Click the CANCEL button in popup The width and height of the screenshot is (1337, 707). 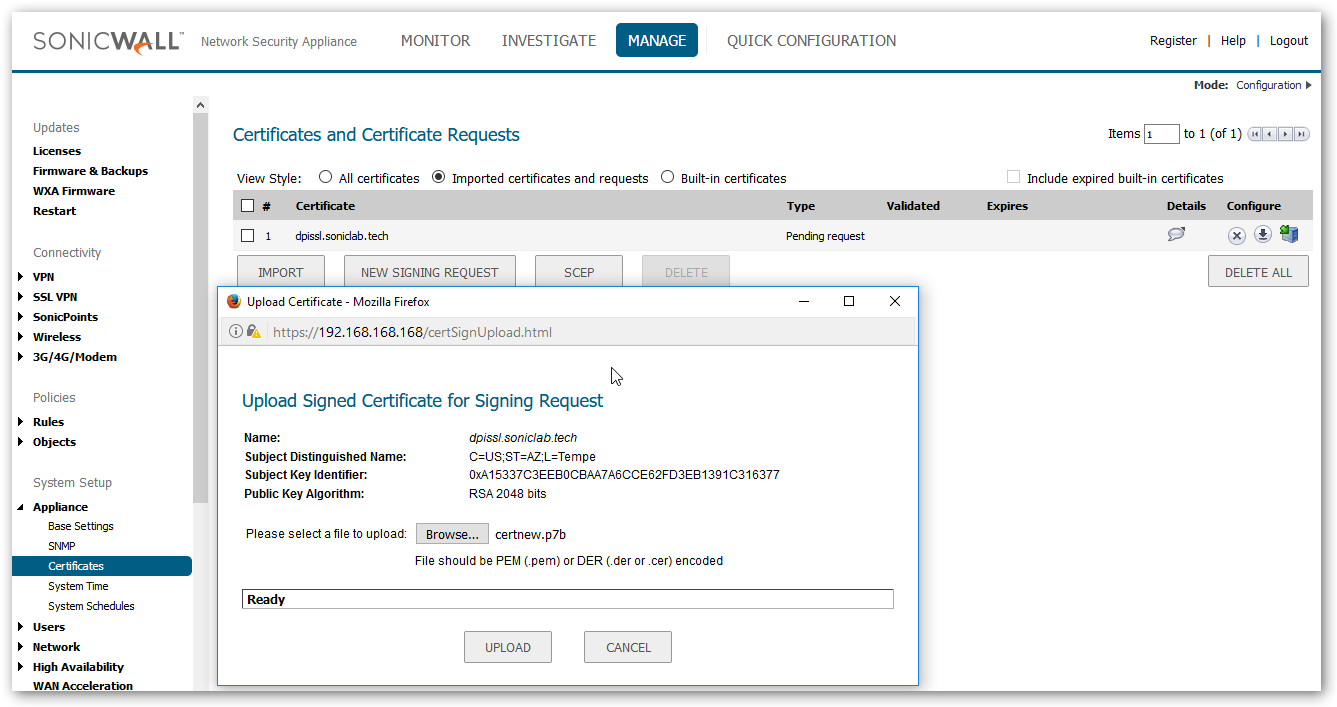point(628,647)
